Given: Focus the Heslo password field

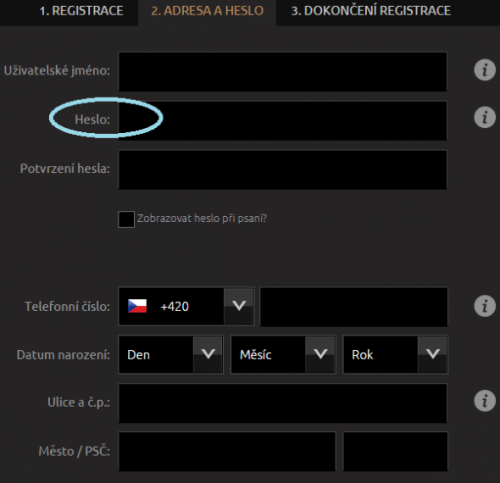Looking at the screenshot, I should [x=283, y=120].
